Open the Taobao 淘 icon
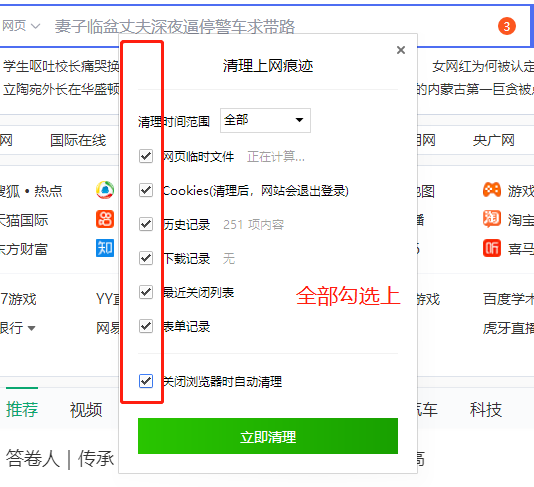This screenshot has height=487, width=534. (x=492, y=219)
